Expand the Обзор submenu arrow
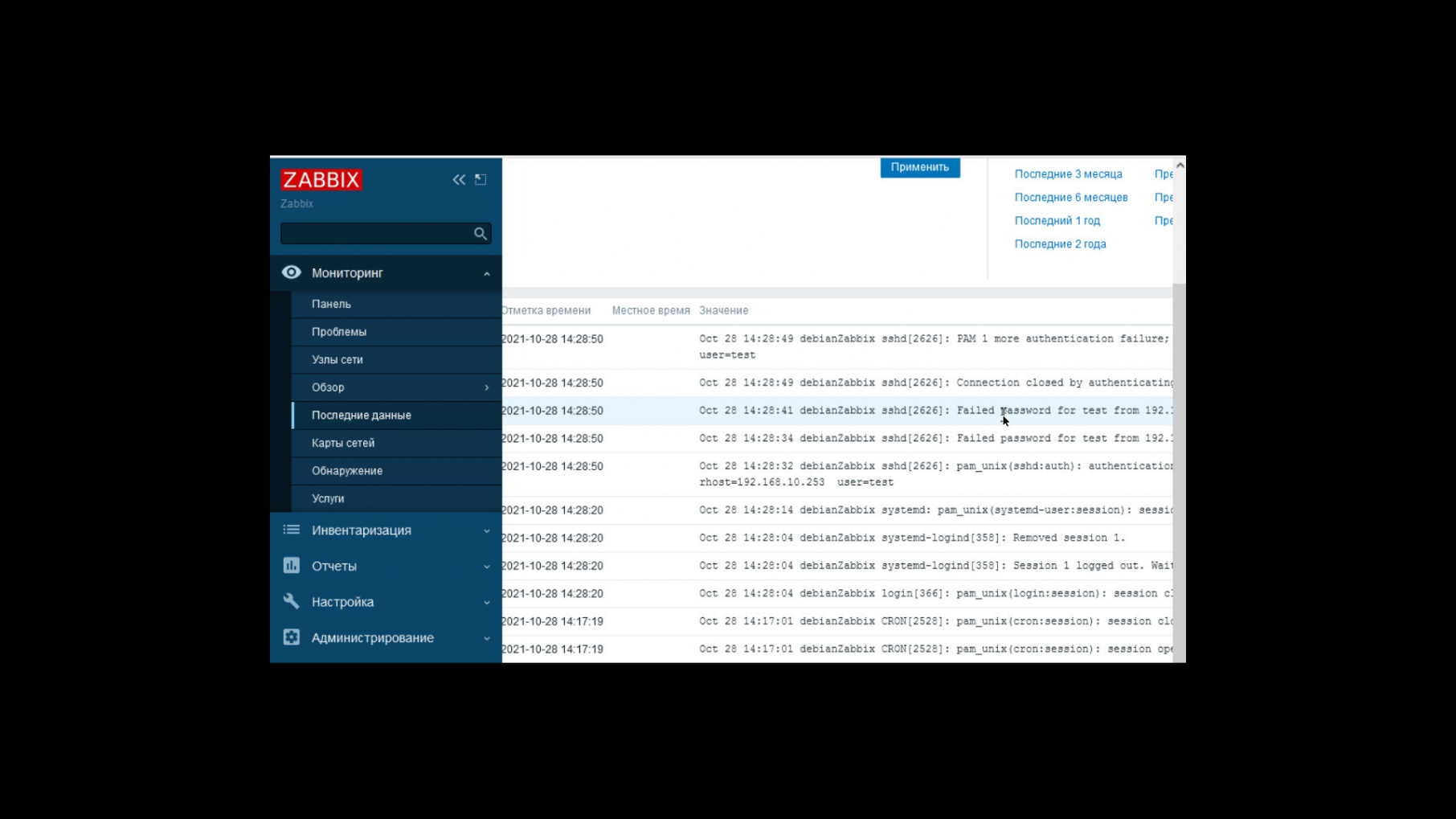1456x819 pixels. pyautogui.click(x=485, y=387)
